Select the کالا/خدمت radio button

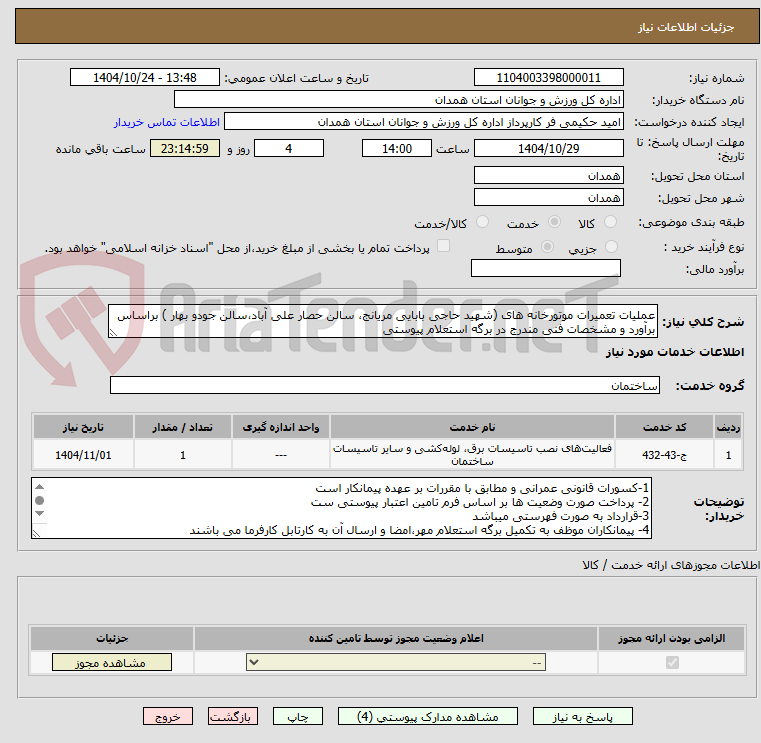tap(482, 222)
